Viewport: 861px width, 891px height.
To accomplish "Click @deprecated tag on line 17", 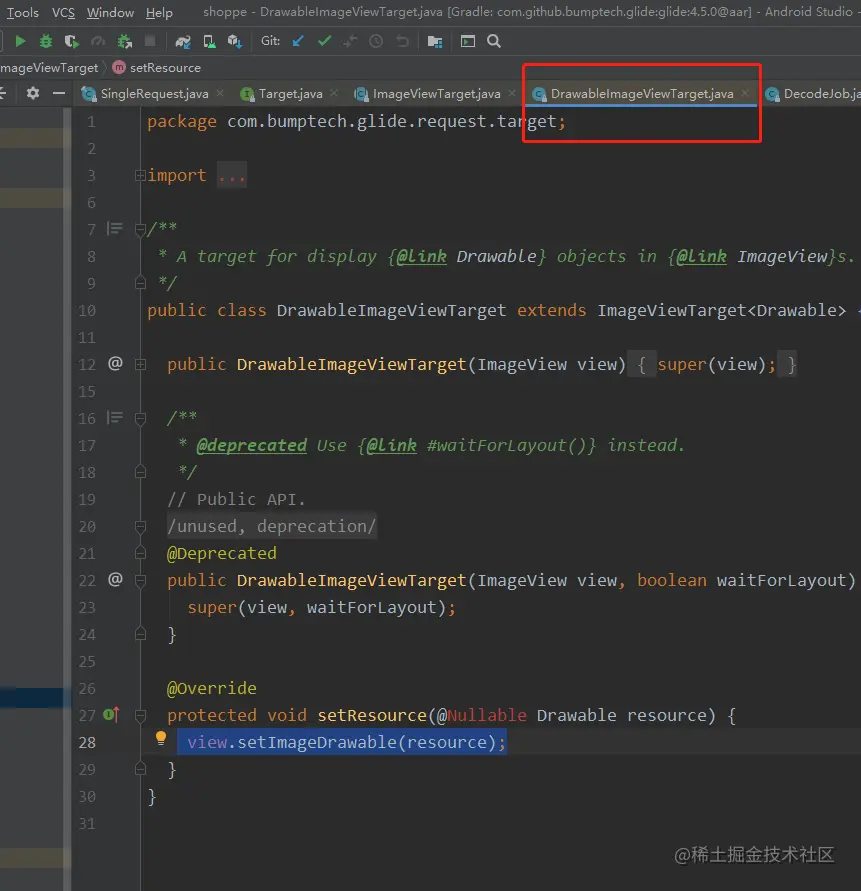I will [251, 445].
